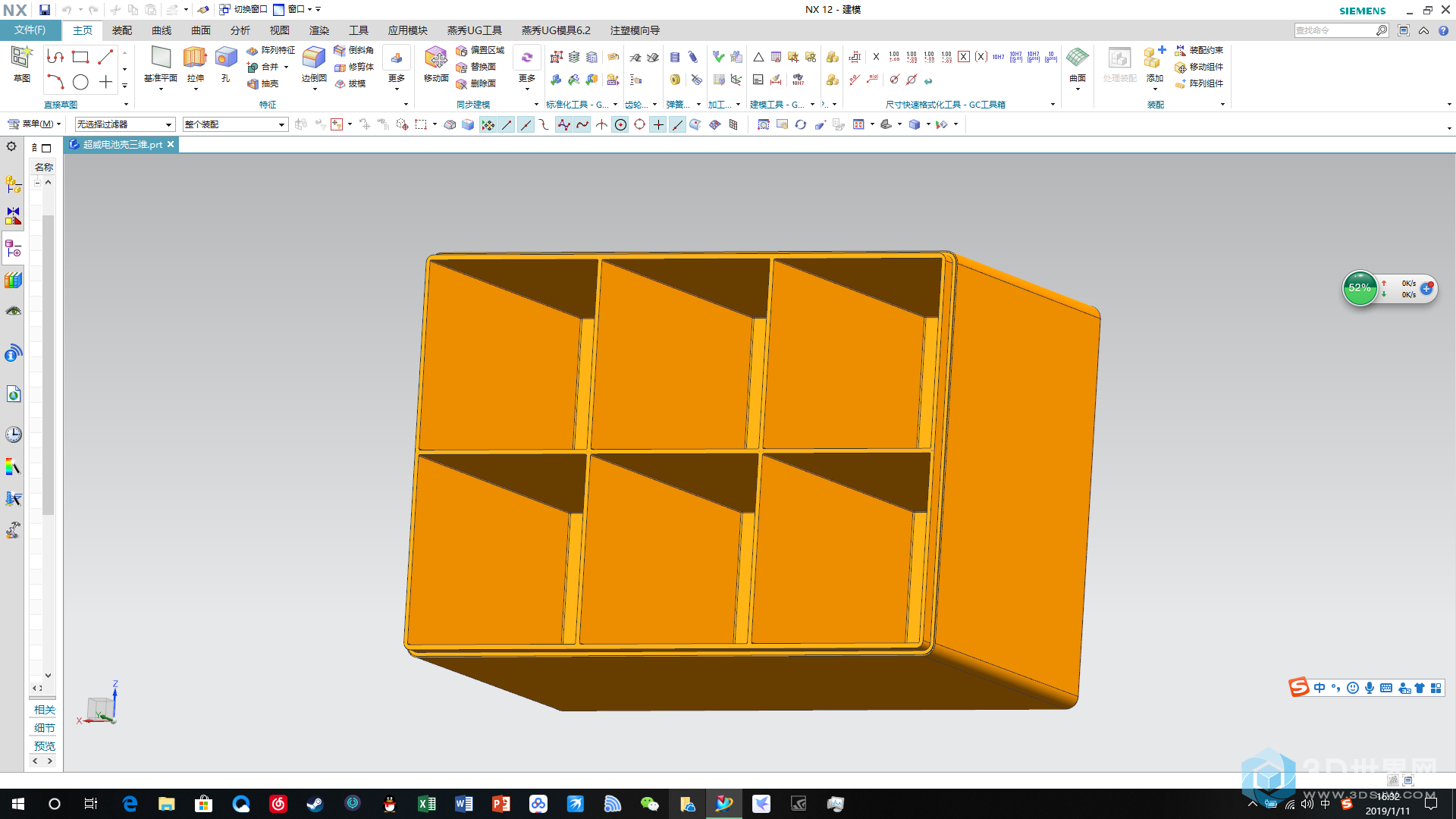Expand the 合并 unite dropdown arrow

[286, 67]
